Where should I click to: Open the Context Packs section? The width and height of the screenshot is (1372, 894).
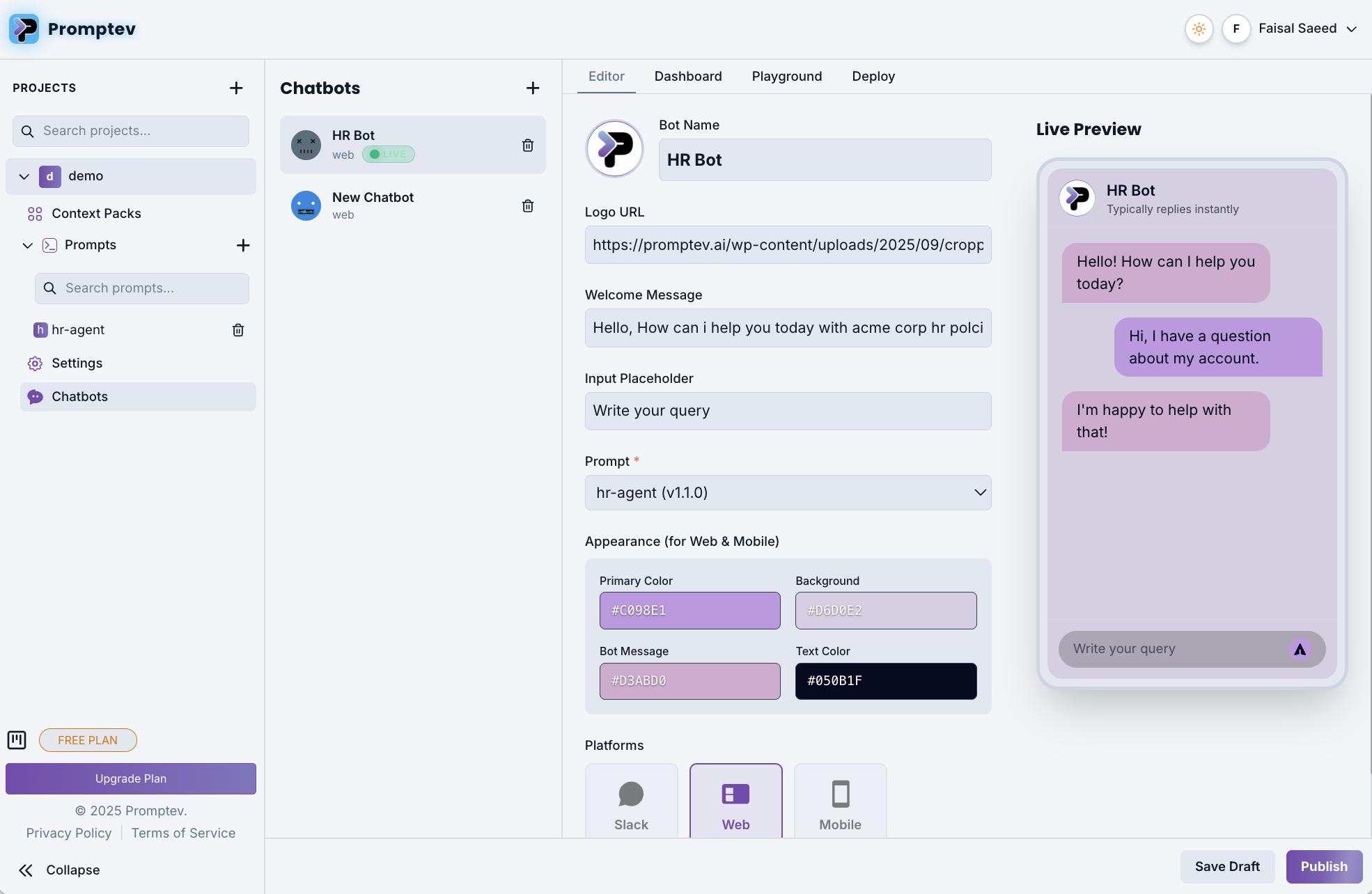point(96,214)
